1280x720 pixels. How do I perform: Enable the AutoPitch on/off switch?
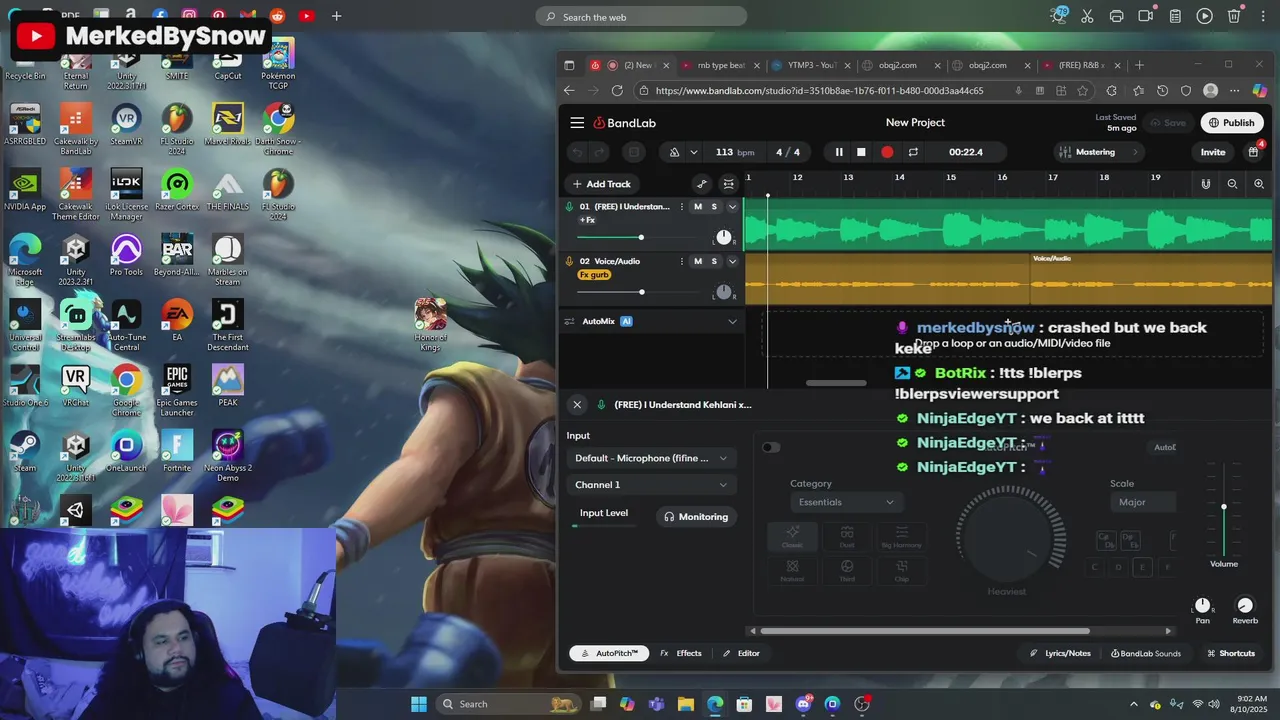click(x=770, y=447)
